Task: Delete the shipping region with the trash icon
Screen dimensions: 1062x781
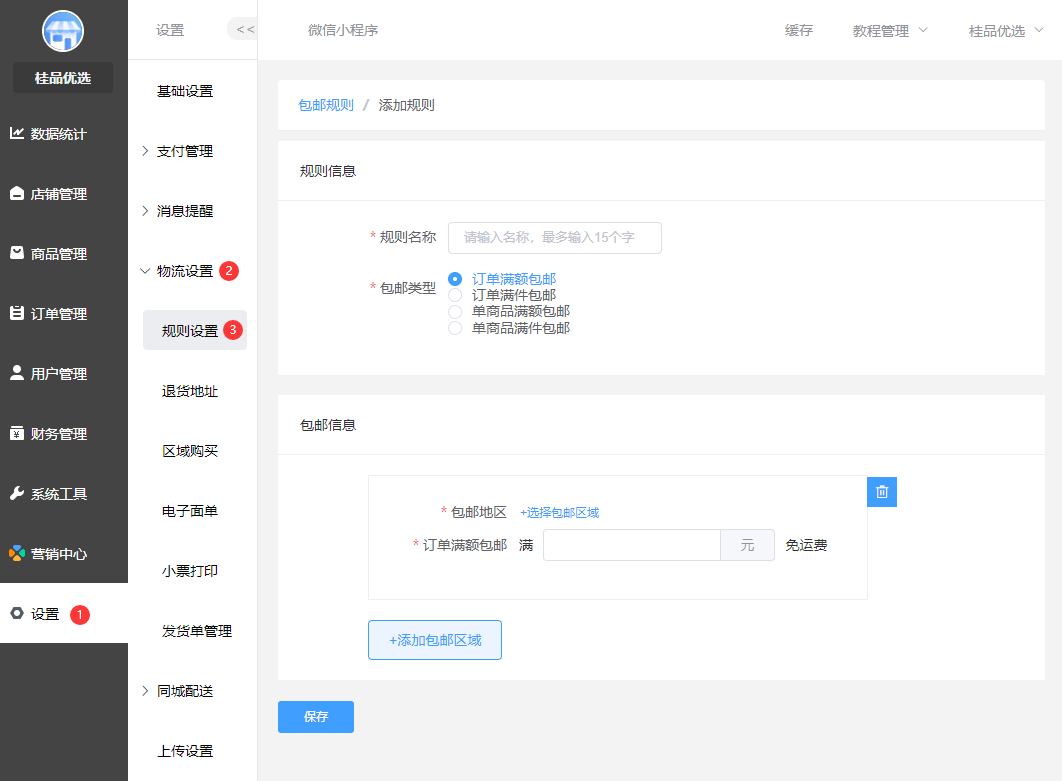Action: coord(881,491)
